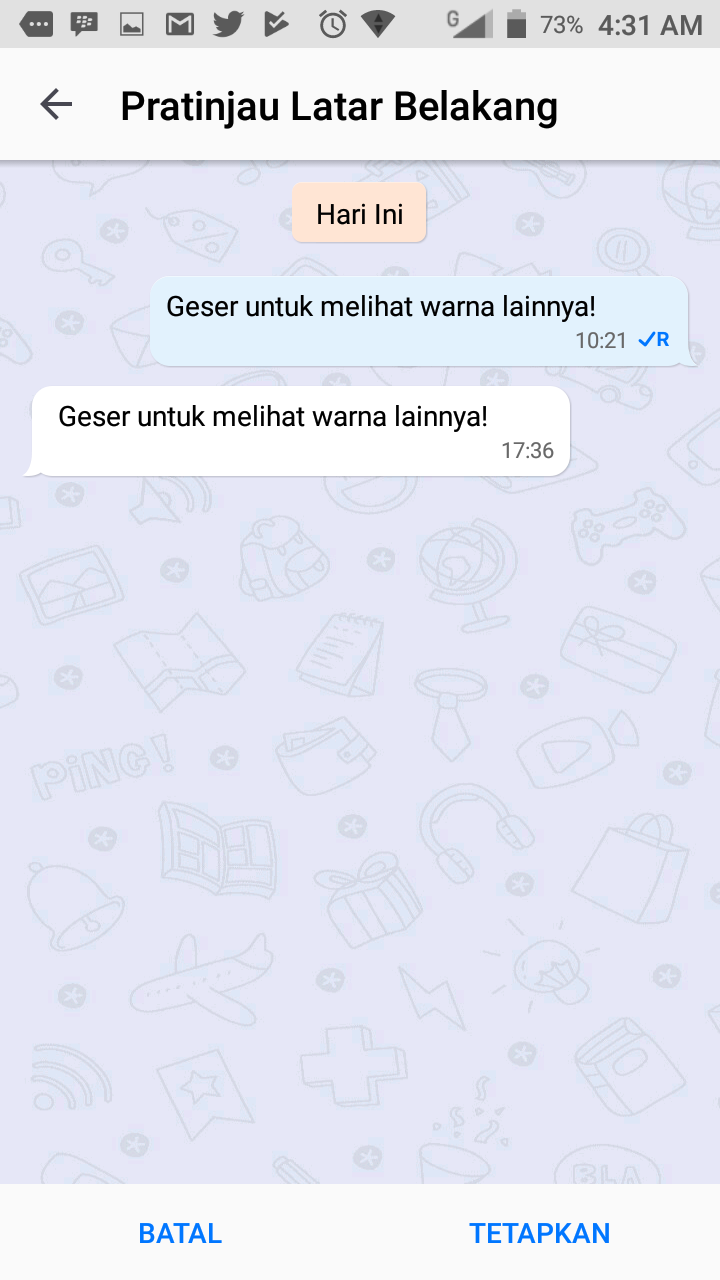Select the blue sent message bubble
720x1280 pixels.
coord(420,321)
